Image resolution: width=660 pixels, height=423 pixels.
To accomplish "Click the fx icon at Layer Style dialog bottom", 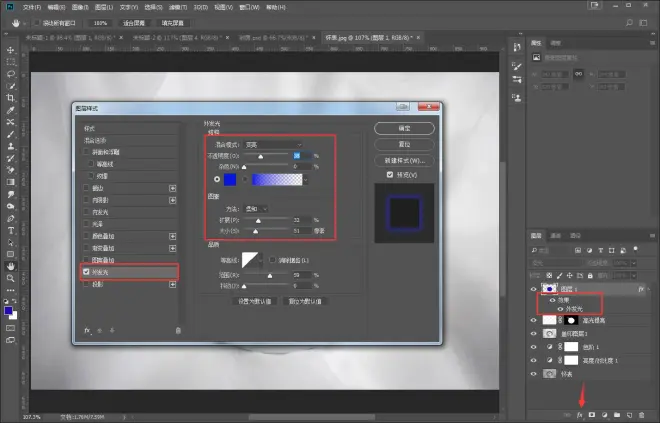I will tap(87, 331).
